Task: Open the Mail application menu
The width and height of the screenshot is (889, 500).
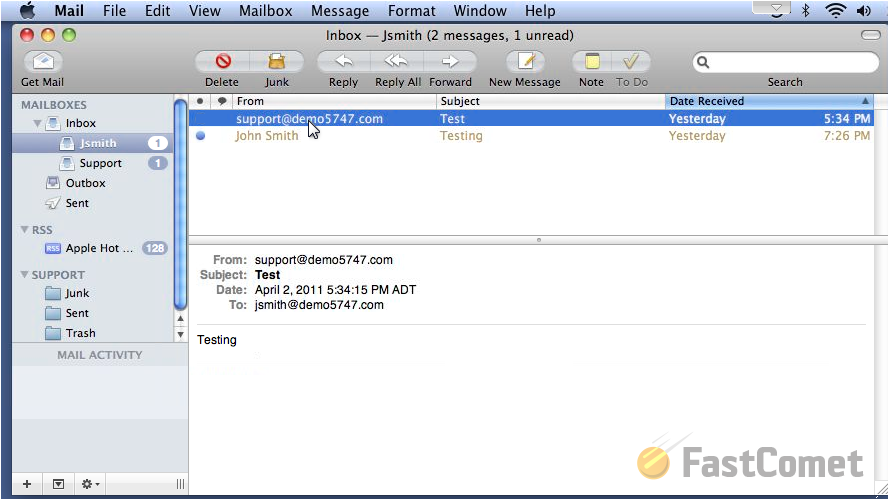Action: pyautogui.click(x=69, y=11)
